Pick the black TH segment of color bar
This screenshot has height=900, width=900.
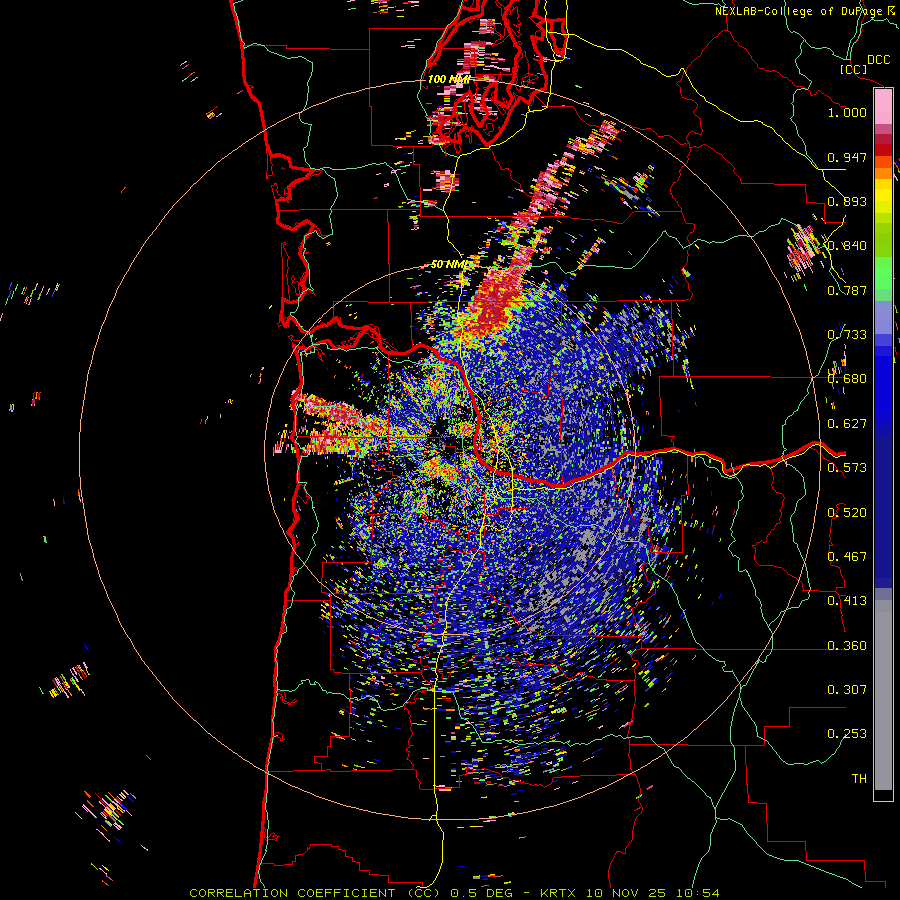coord(883,795)
